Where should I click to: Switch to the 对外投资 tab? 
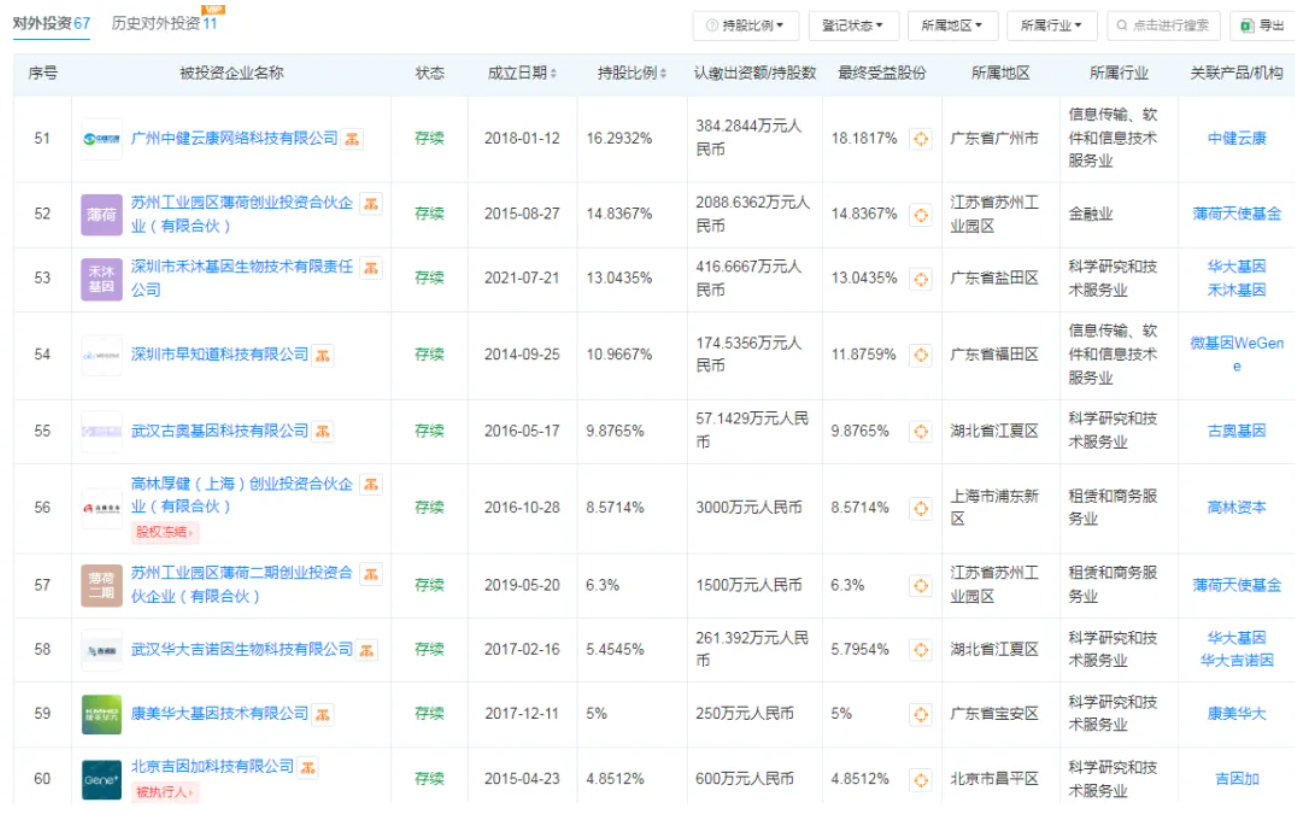pyautogui.click(x=51, y=23)
